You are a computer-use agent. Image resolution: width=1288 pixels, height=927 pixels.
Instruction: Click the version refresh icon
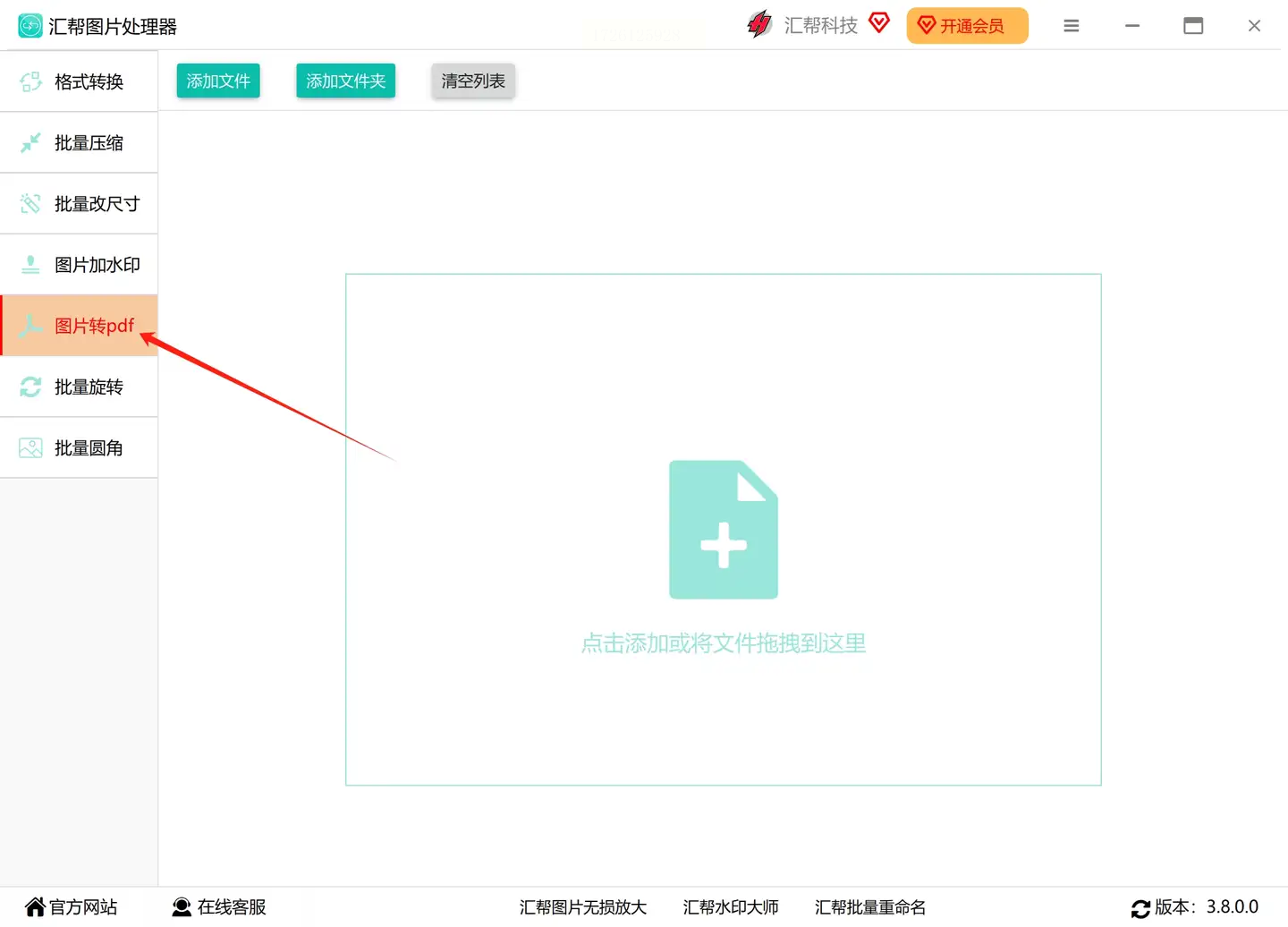click(x=1141, y=908)
